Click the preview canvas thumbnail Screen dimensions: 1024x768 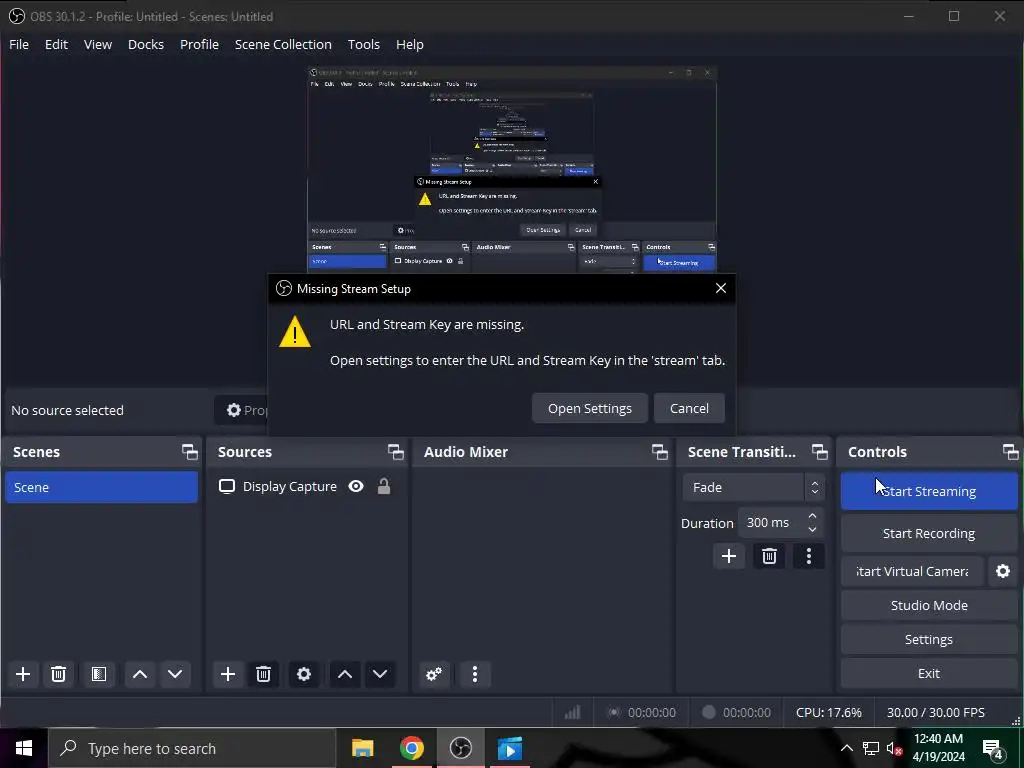point(512,170)
